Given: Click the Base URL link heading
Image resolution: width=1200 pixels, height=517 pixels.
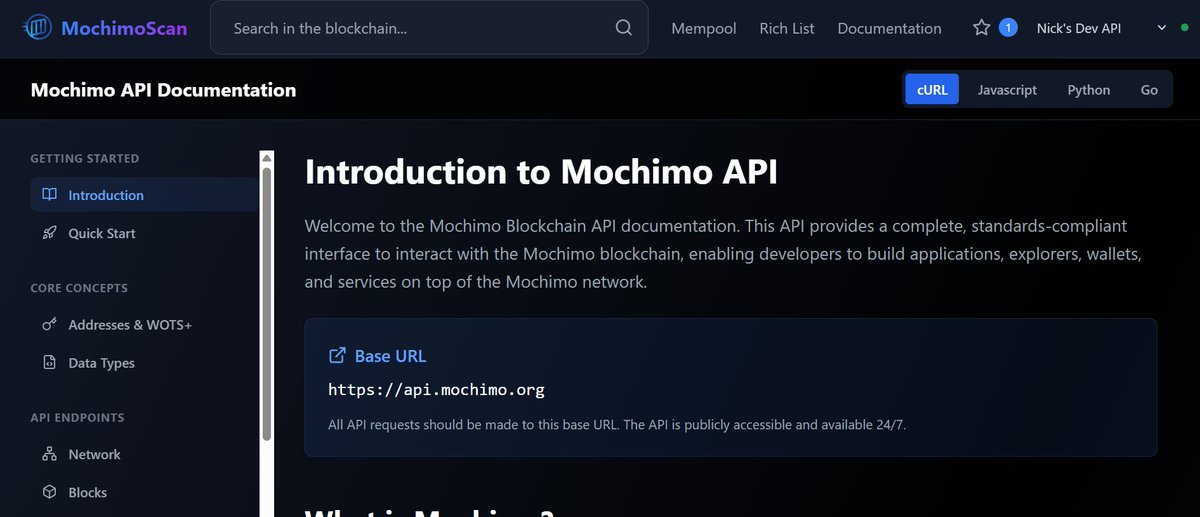Looking at the screenshot, I should click(x=390, y=355).
